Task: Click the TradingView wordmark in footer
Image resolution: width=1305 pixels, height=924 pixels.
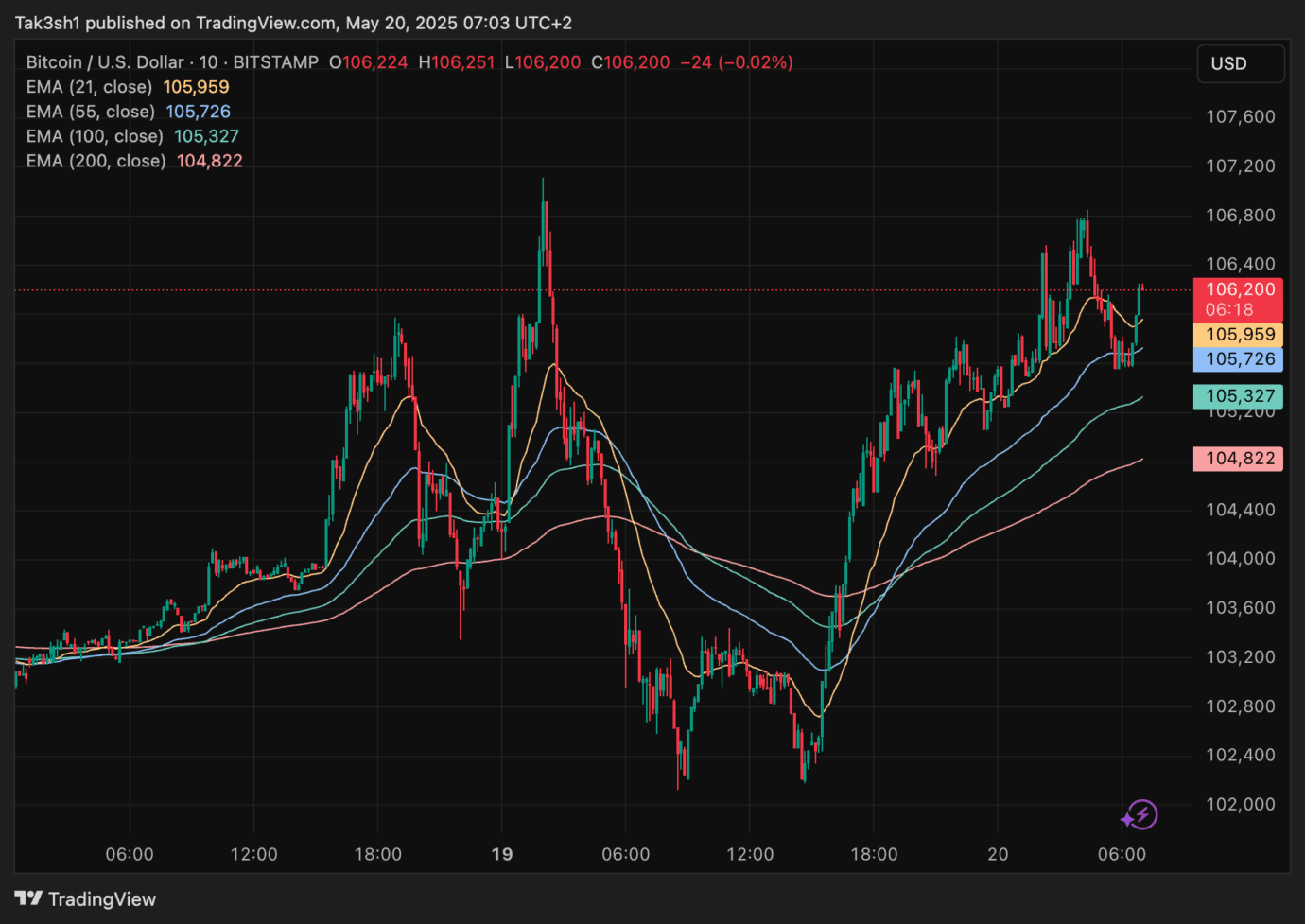Action: point(102,899)
